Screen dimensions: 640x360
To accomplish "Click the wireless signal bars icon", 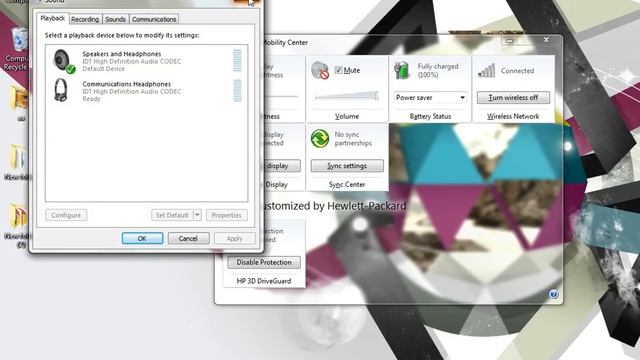I will (x=487, y=71).
